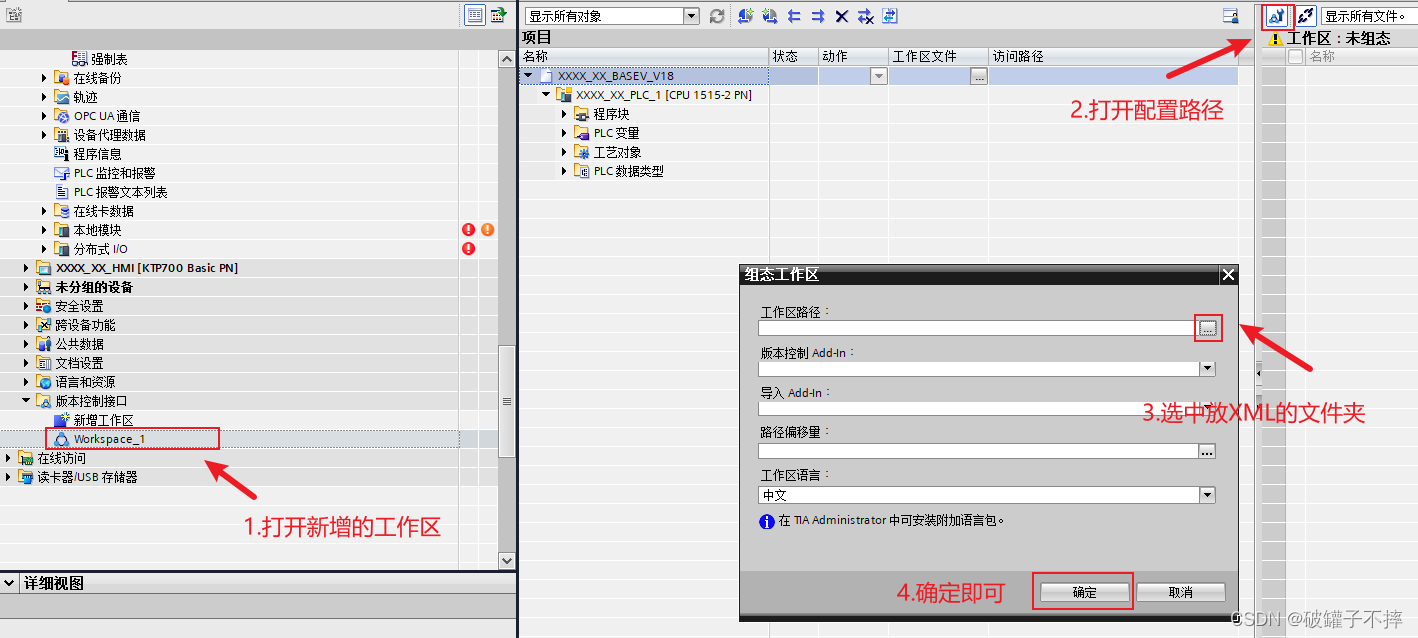Click the ... button in 工作区文件 cell
Viewport: 1418px width, 638px height.
979,76
